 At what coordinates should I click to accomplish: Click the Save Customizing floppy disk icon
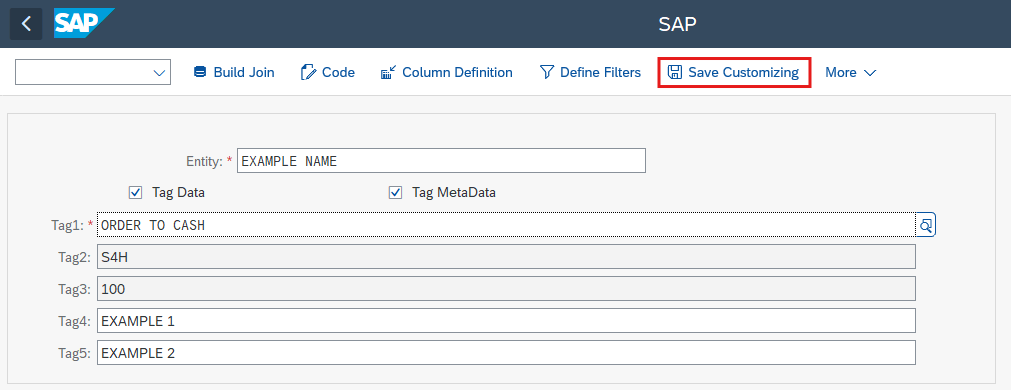674,72
